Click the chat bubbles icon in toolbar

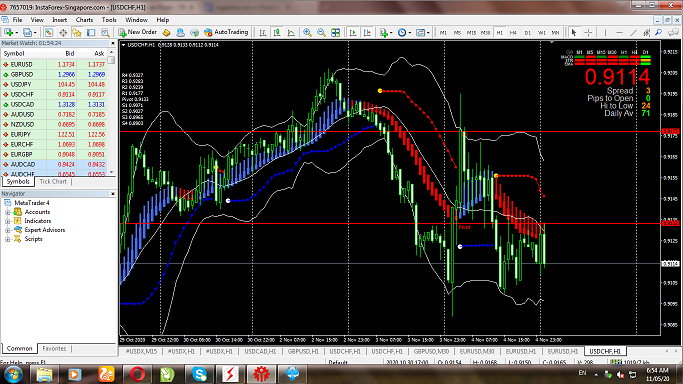673,32
